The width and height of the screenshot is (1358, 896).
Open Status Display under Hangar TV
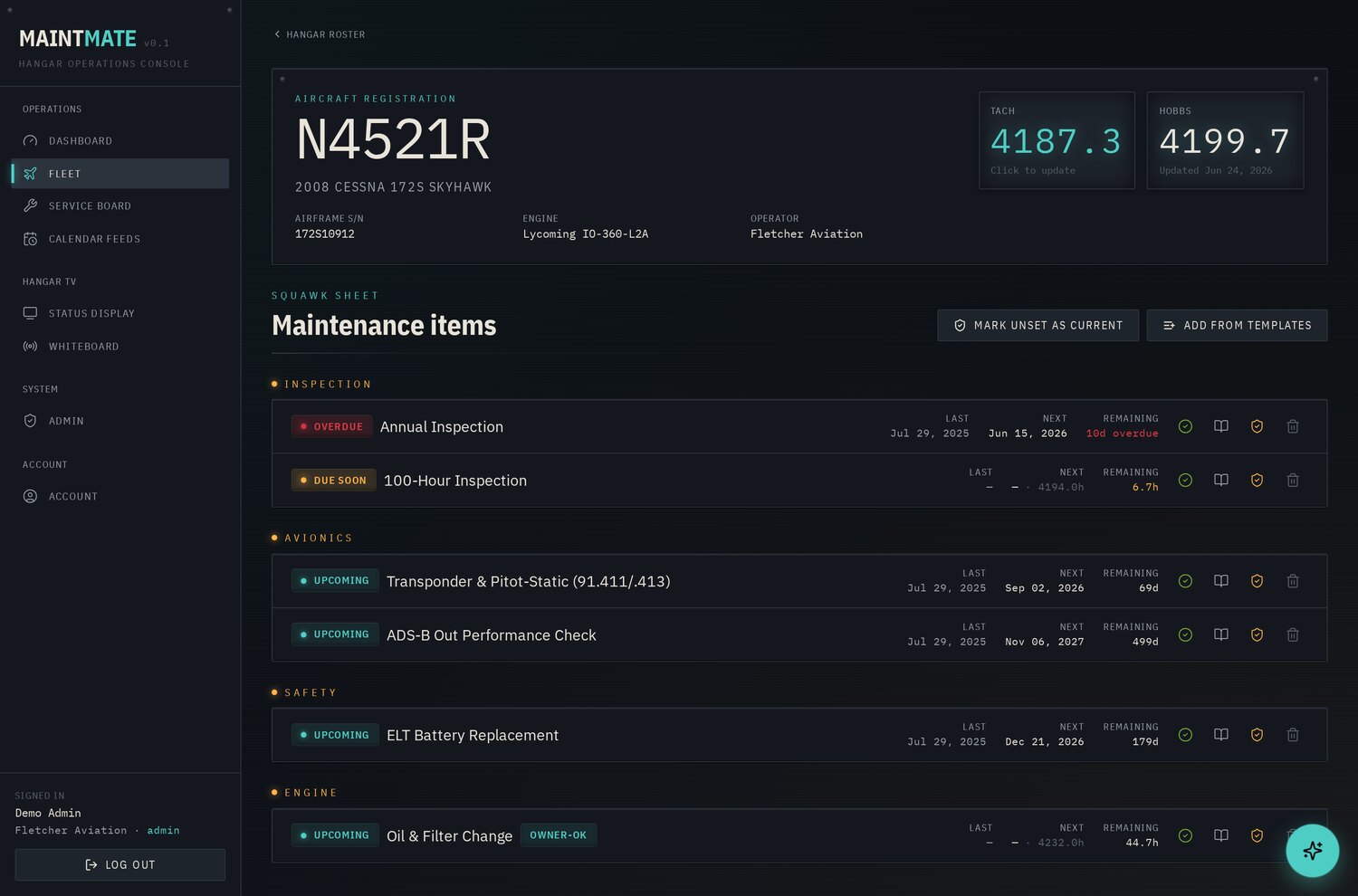(x=120, y=313)
